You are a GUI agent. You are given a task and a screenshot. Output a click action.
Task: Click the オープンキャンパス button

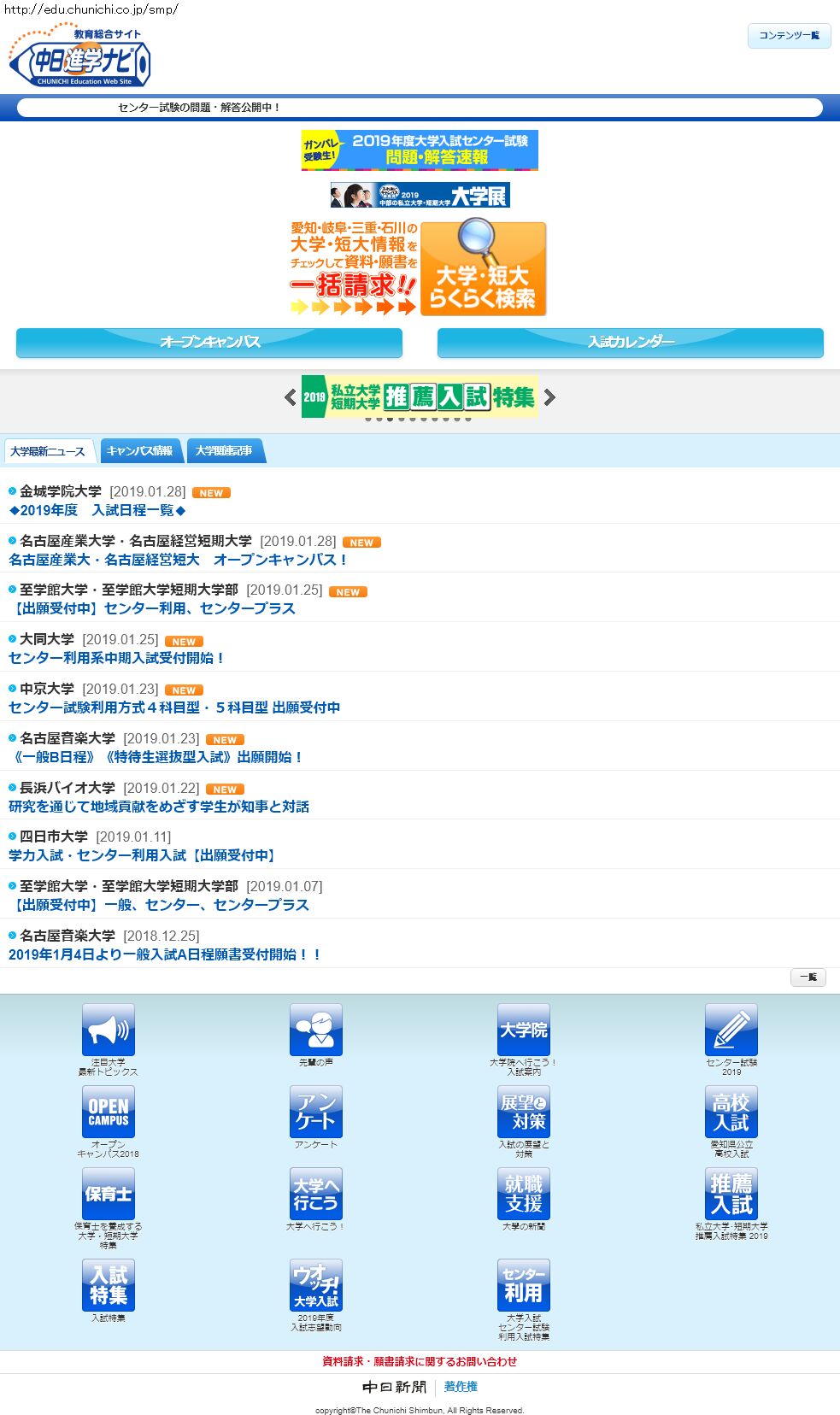coord(209,342)
